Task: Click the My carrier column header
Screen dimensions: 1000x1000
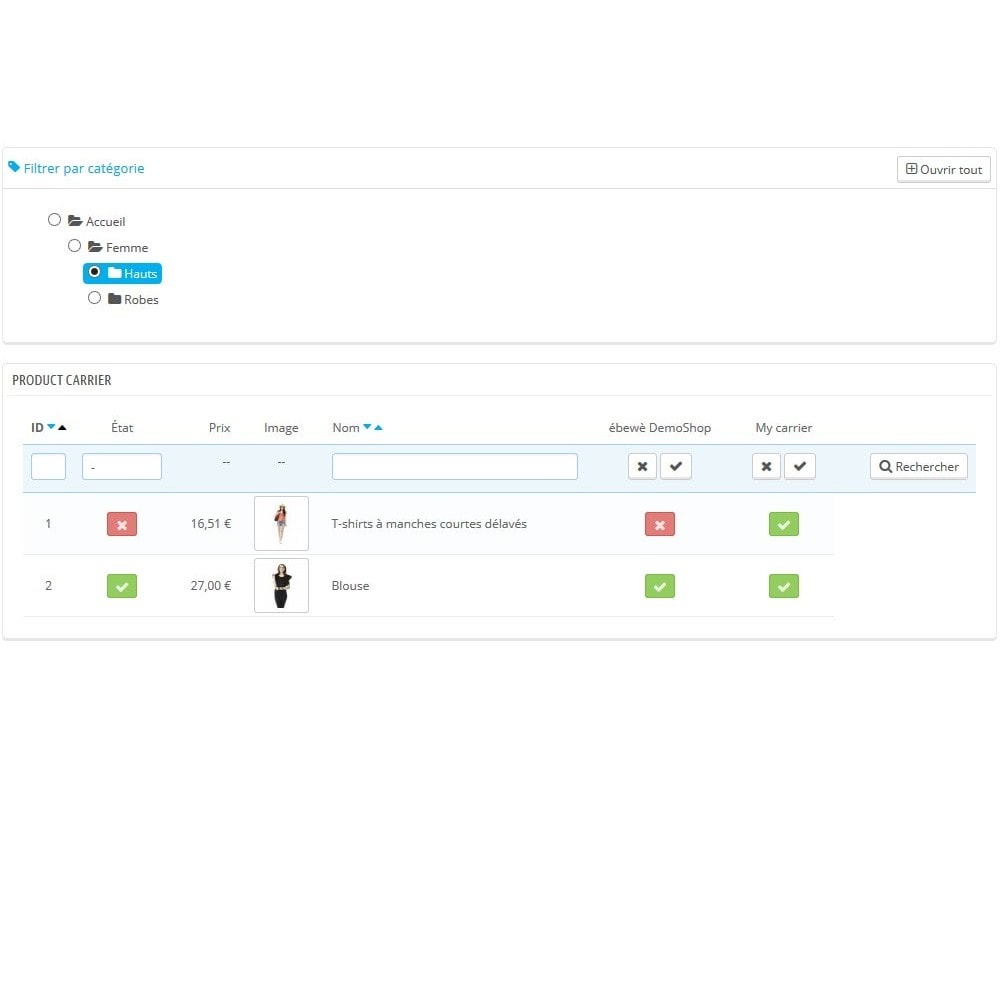Action: [x=784, y=427]
